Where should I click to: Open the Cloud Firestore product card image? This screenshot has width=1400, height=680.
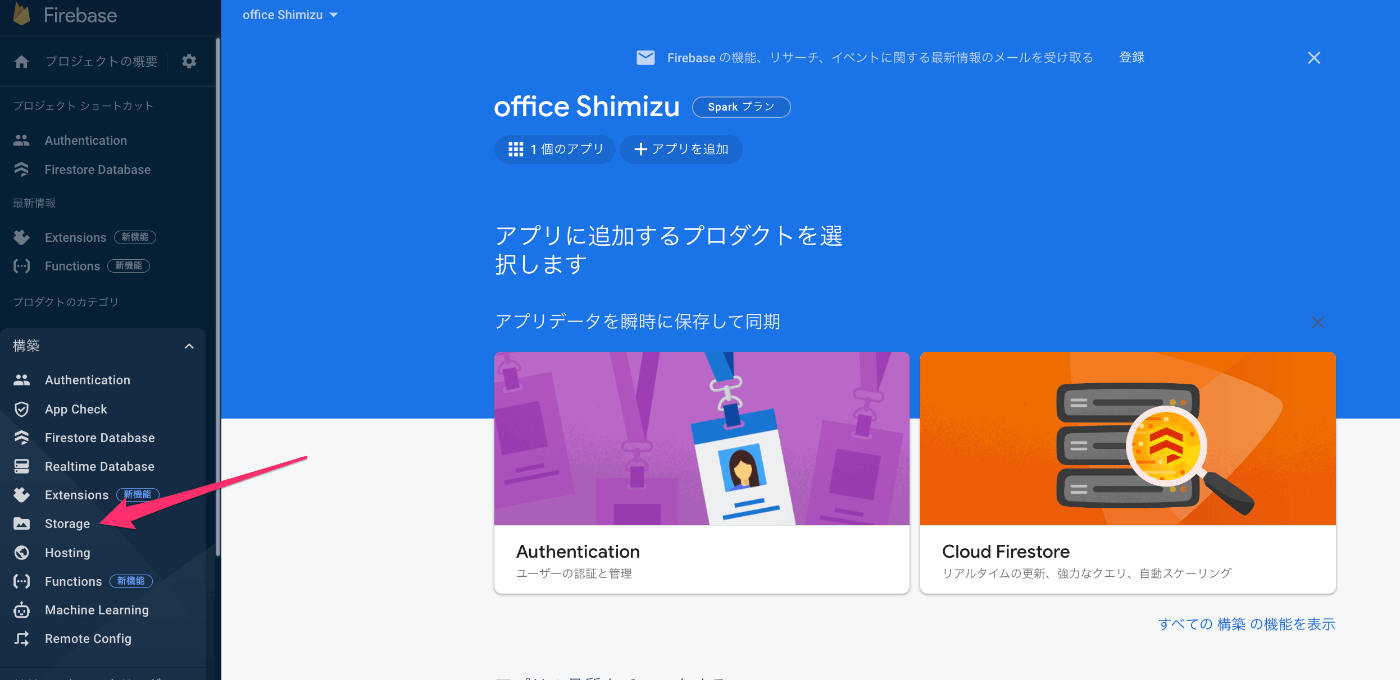[x=1128, y=438]
